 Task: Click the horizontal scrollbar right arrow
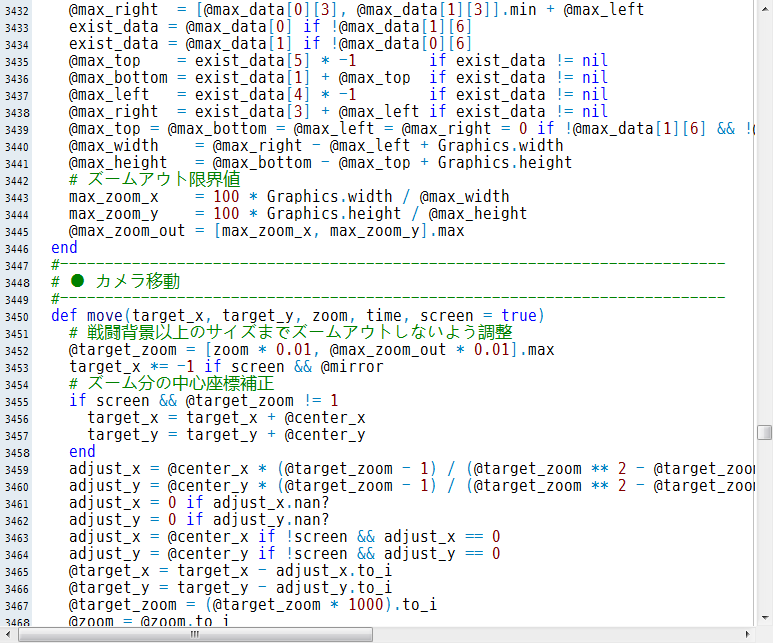point(748,634)
